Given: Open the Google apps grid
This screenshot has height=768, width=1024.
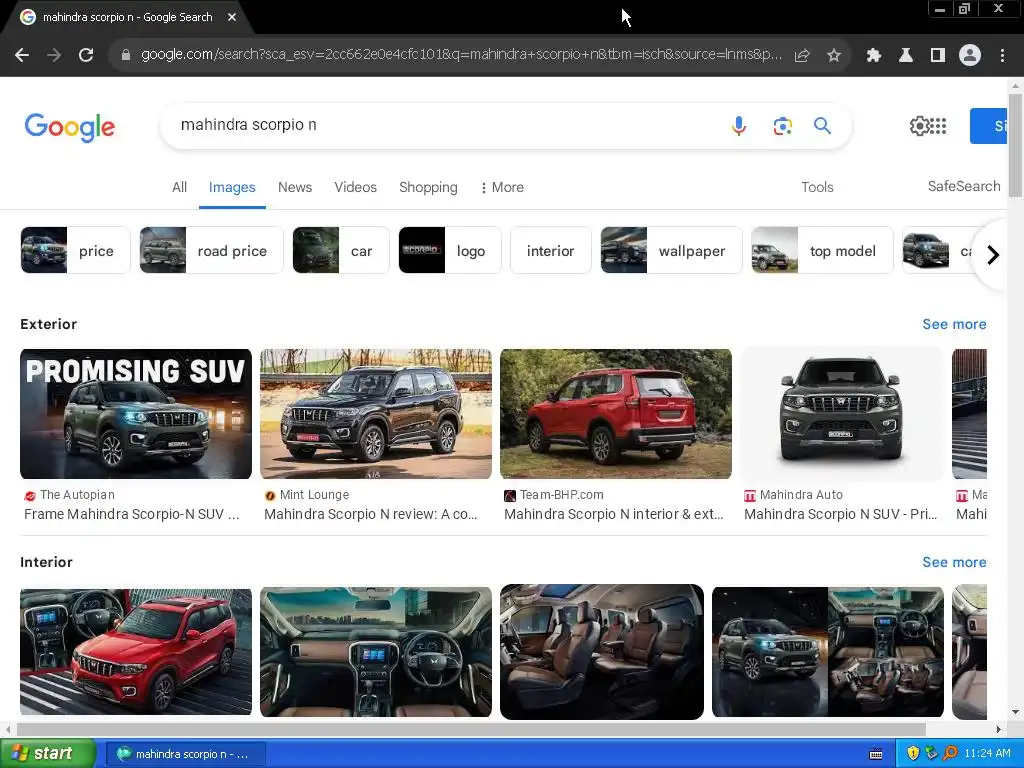Looking at the screenshot, I should [938, 125].
